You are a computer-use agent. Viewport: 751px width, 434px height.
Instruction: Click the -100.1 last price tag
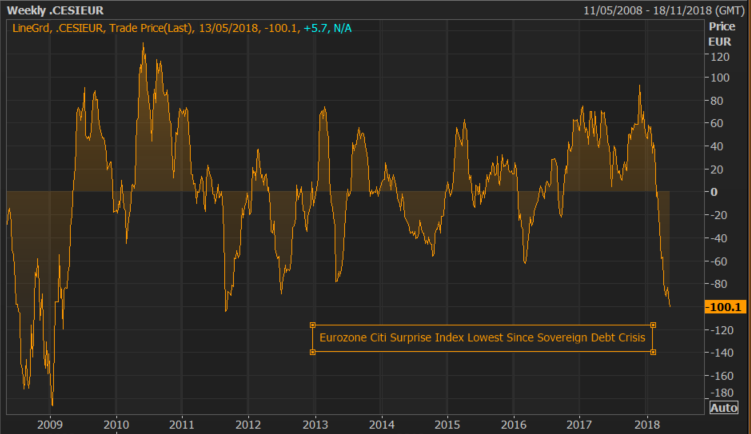725,307
